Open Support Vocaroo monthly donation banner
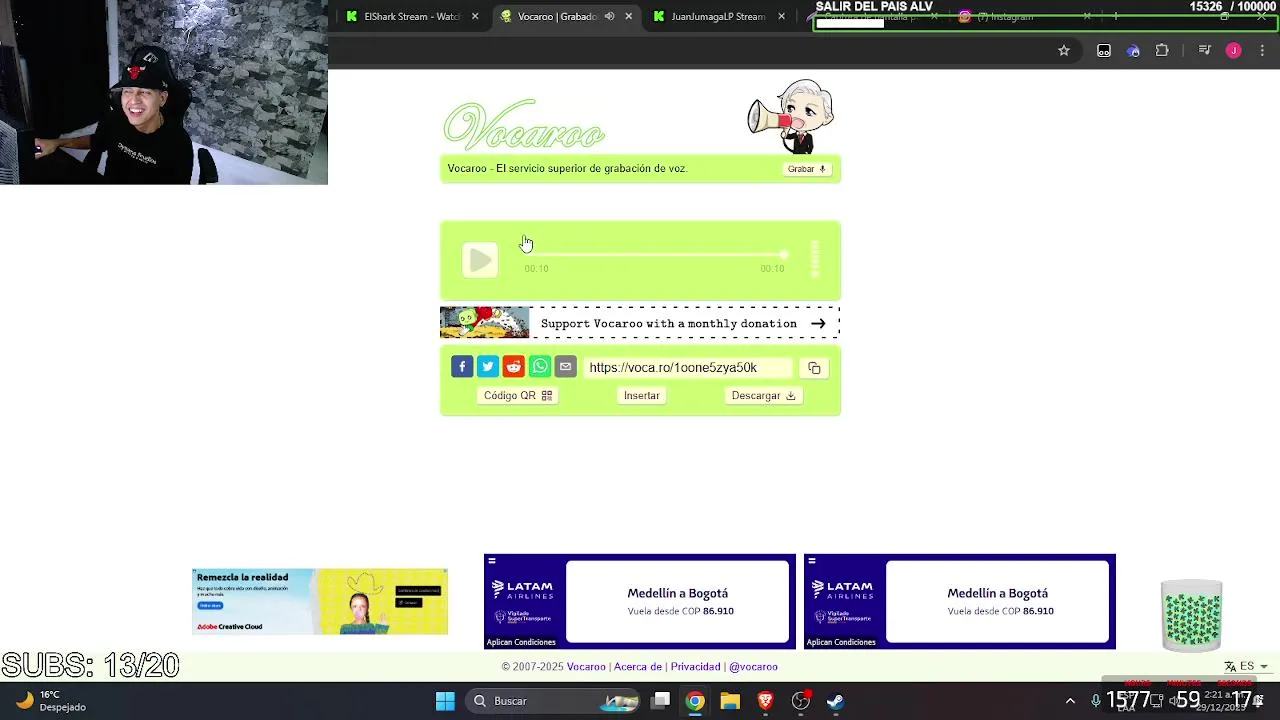Image resolution: width=1280 pixels, height=720 pixels. [640, 323]
